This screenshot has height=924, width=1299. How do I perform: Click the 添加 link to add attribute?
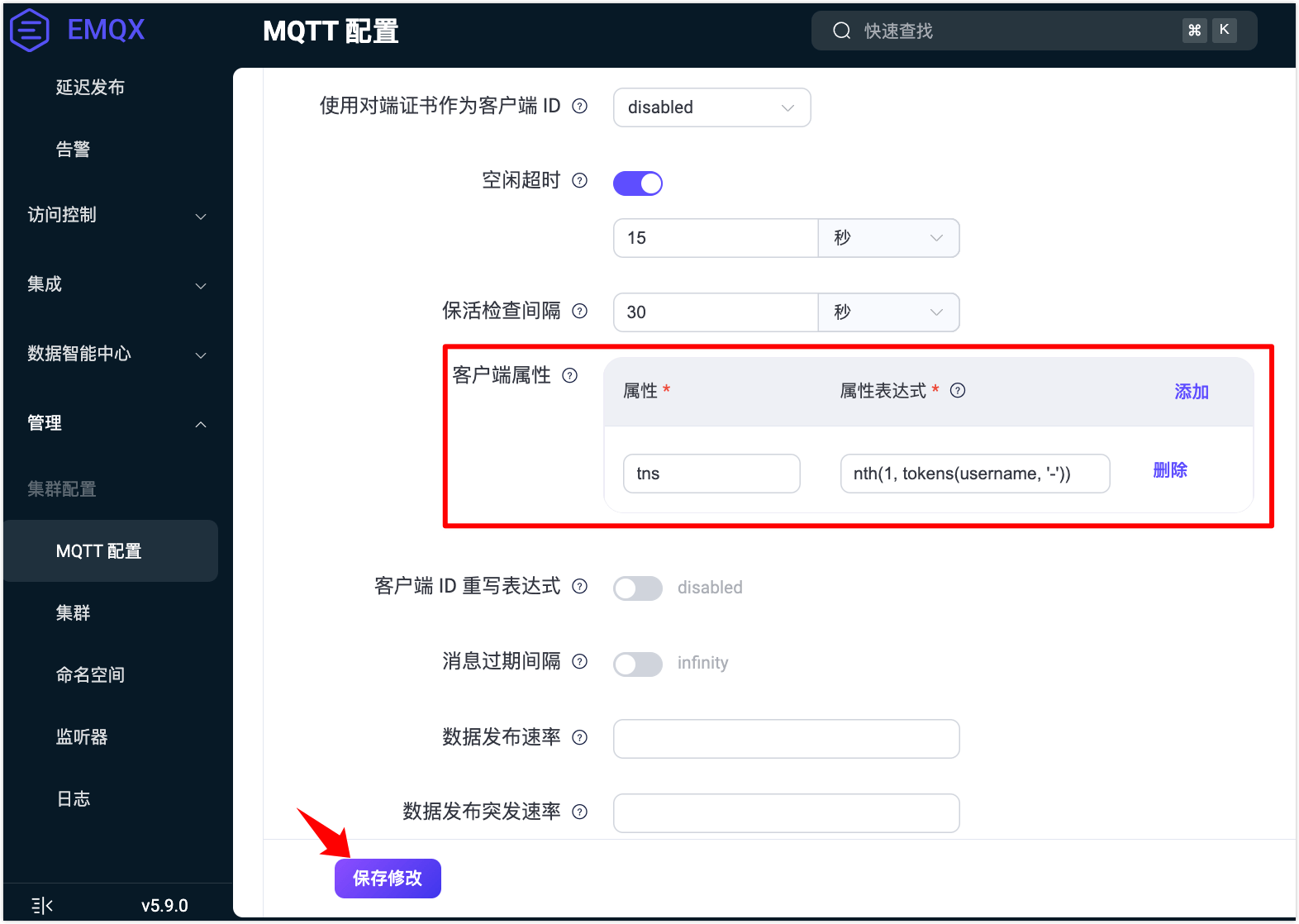point(1192,392)
